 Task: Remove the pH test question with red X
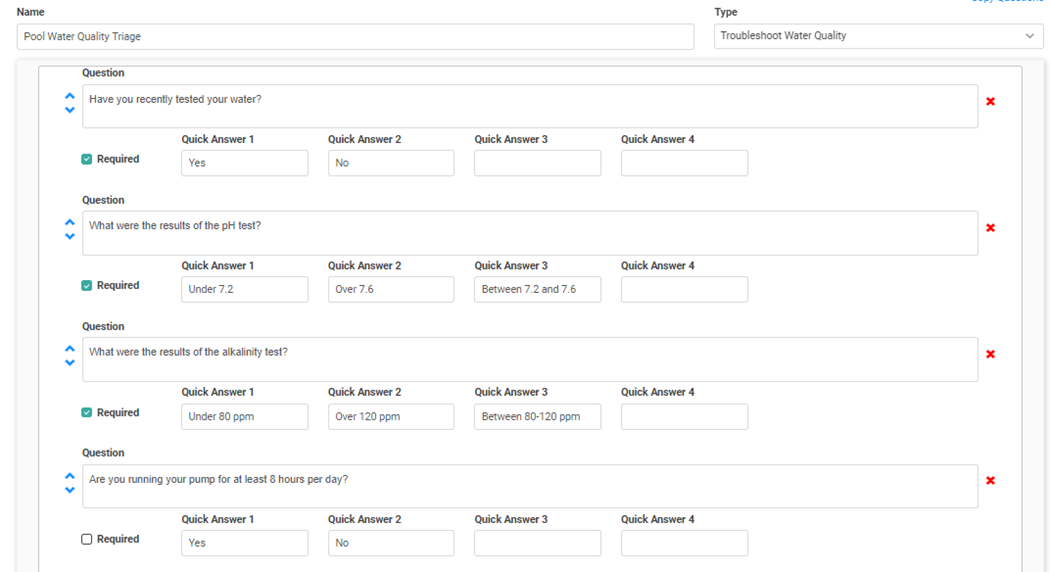click(x=990, y=228)
